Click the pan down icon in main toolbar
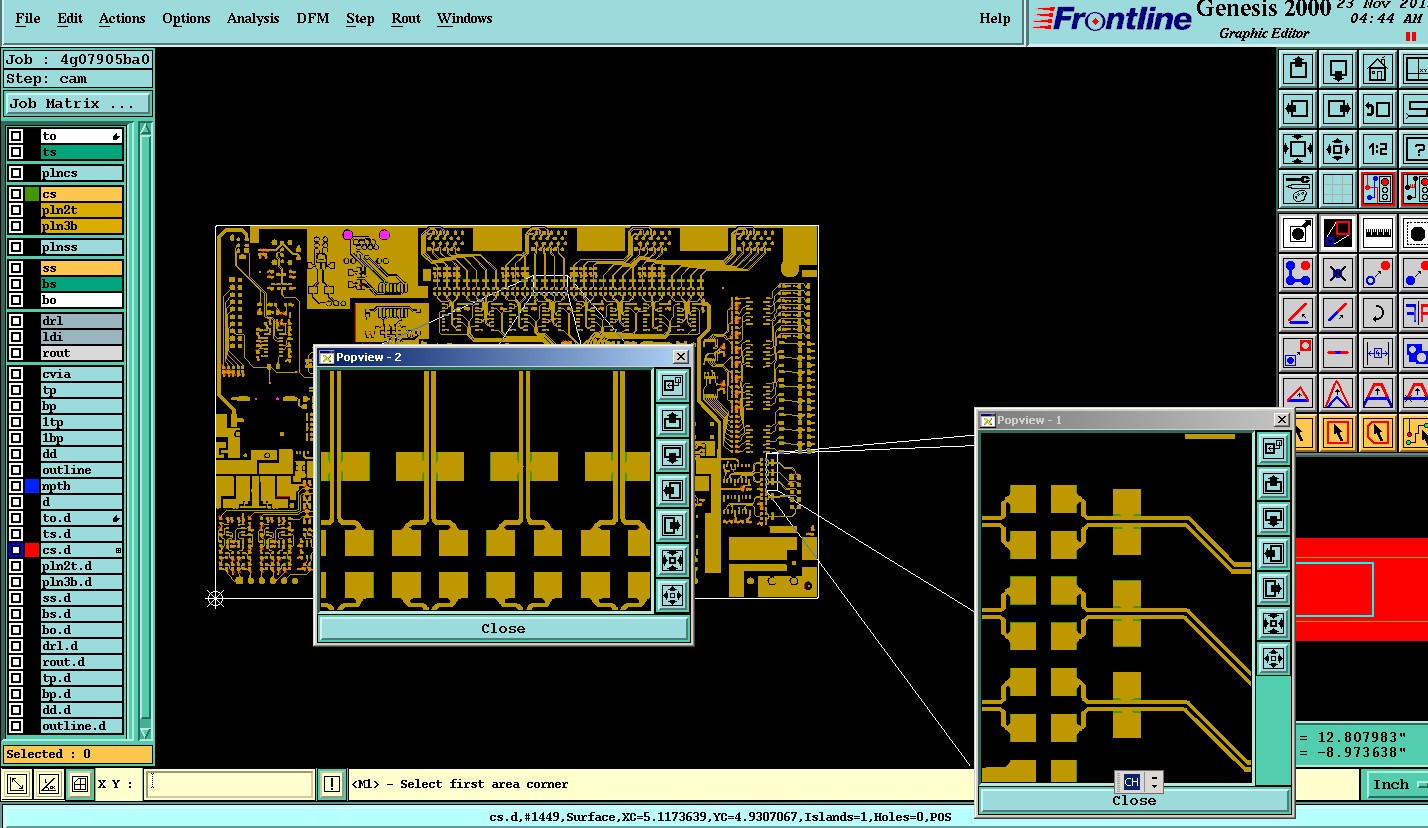This screenshot has height=828, width=1428. click(1338, 70)
